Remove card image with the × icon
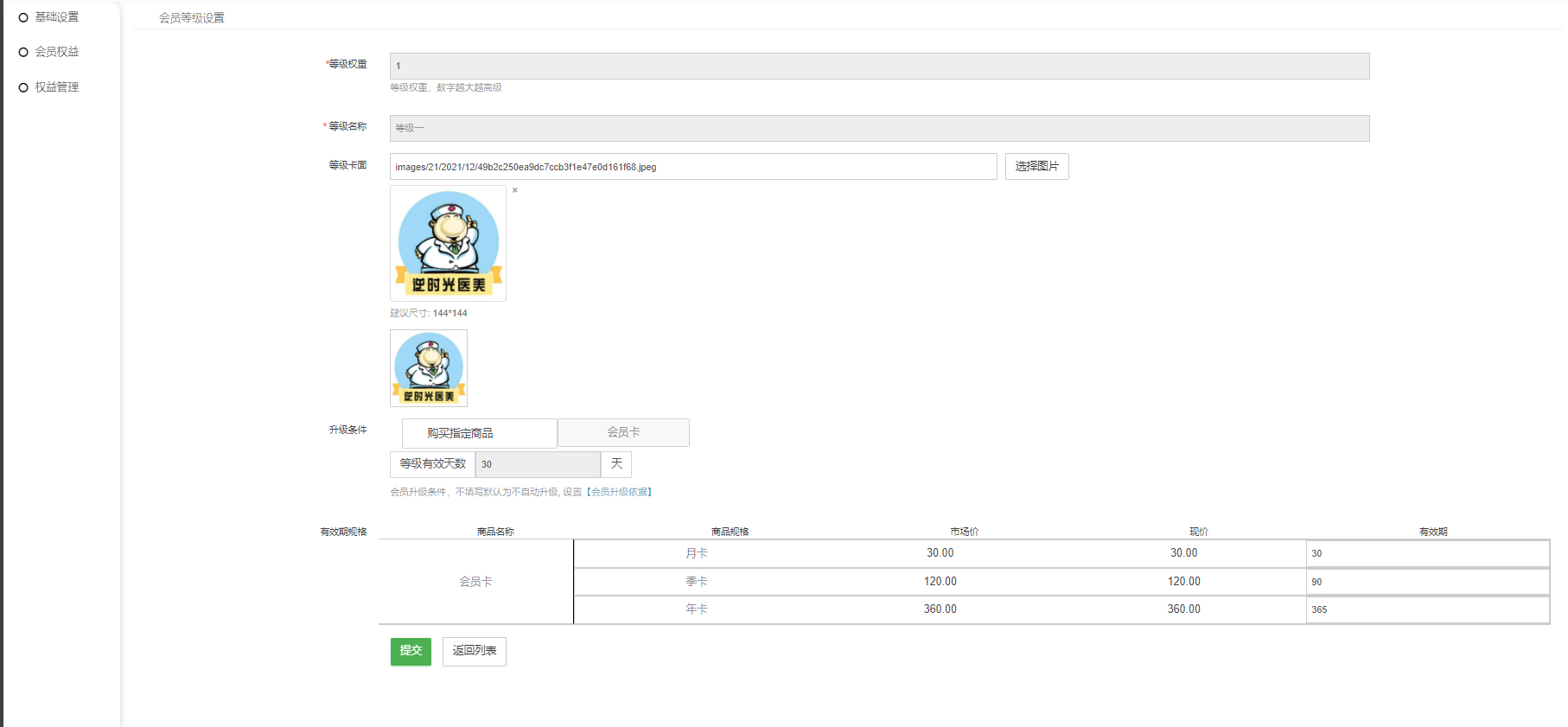This screenshot has width=1568, height=727. [514, 190]
